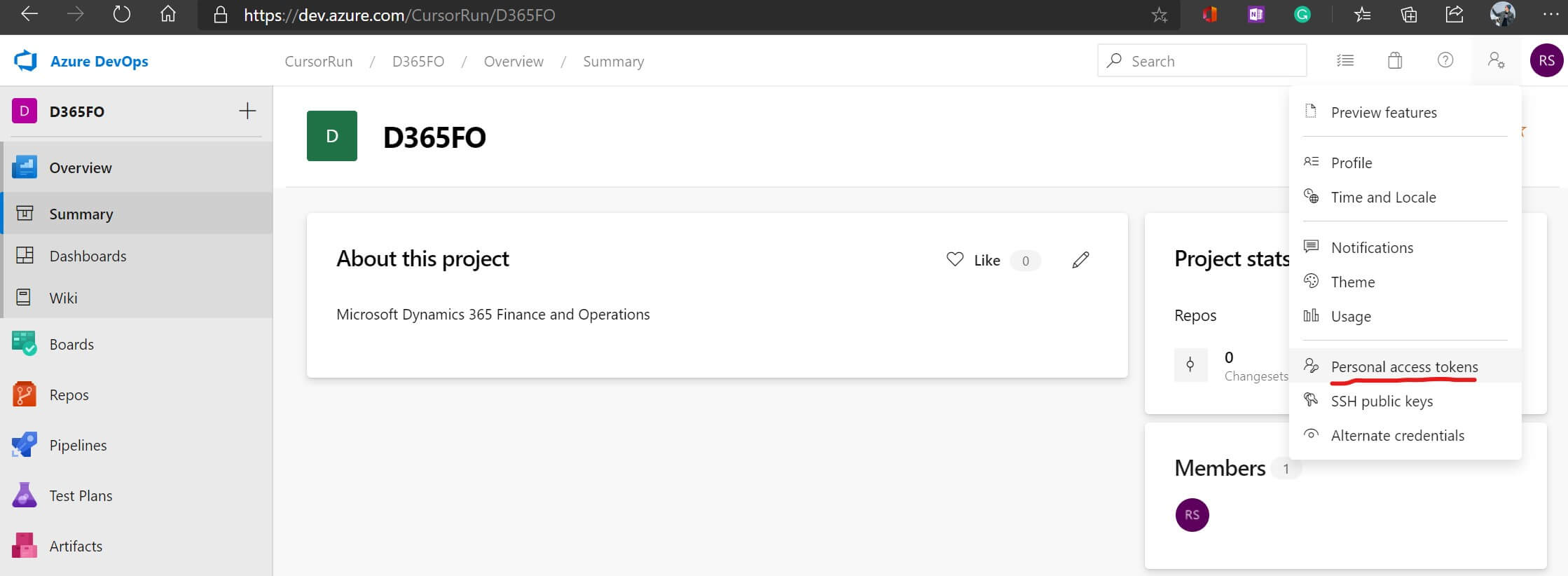Click the RS member avatar under Members
This screenshot has height=576, width=1568.
pyautogui.click(x=1192, y=515)
